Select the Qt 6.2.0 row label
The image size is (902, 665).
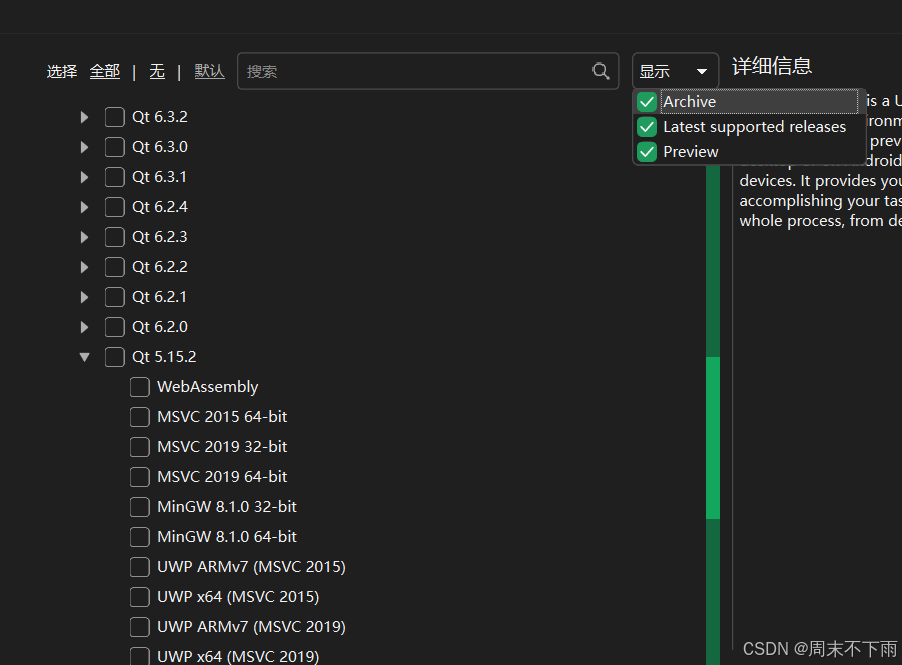click(160, 327)
